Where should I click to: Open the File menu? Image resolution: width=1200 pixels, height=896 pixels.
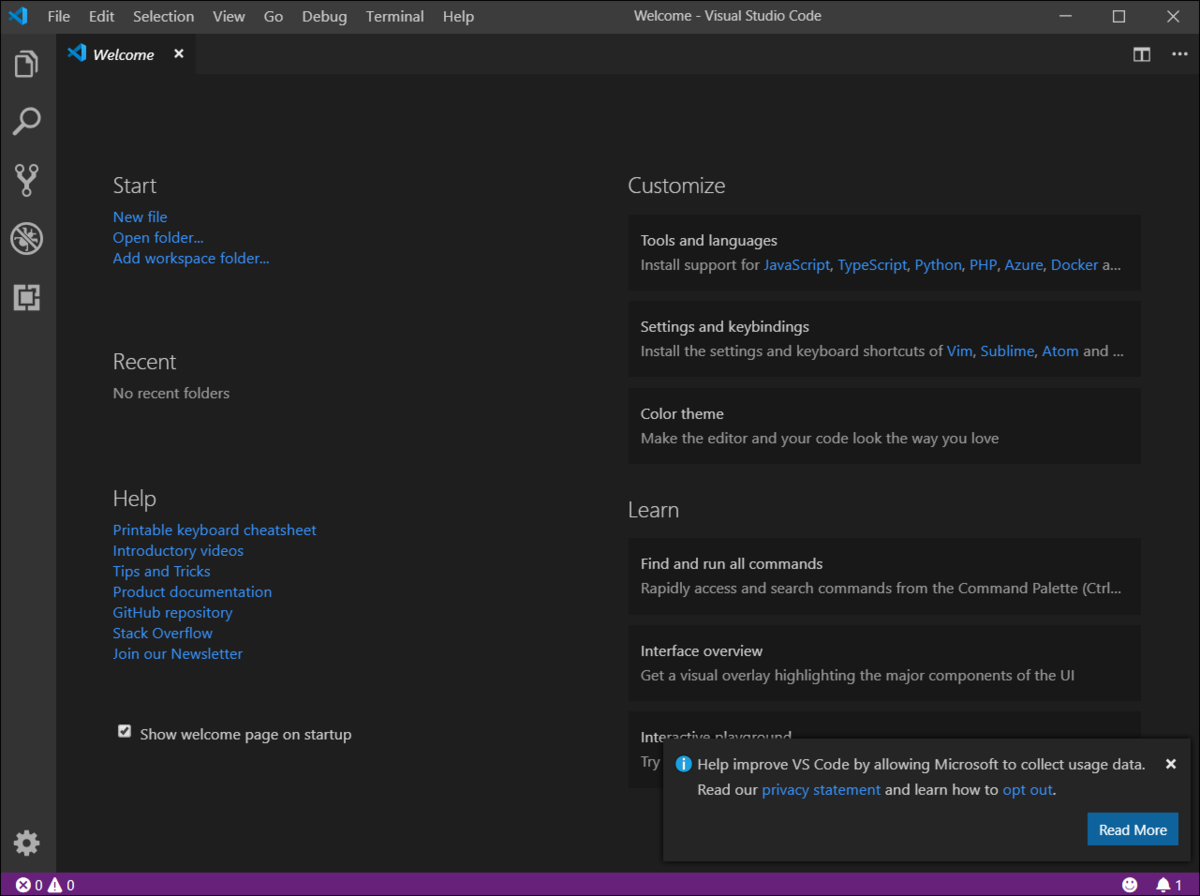click(x=59, y=17)
